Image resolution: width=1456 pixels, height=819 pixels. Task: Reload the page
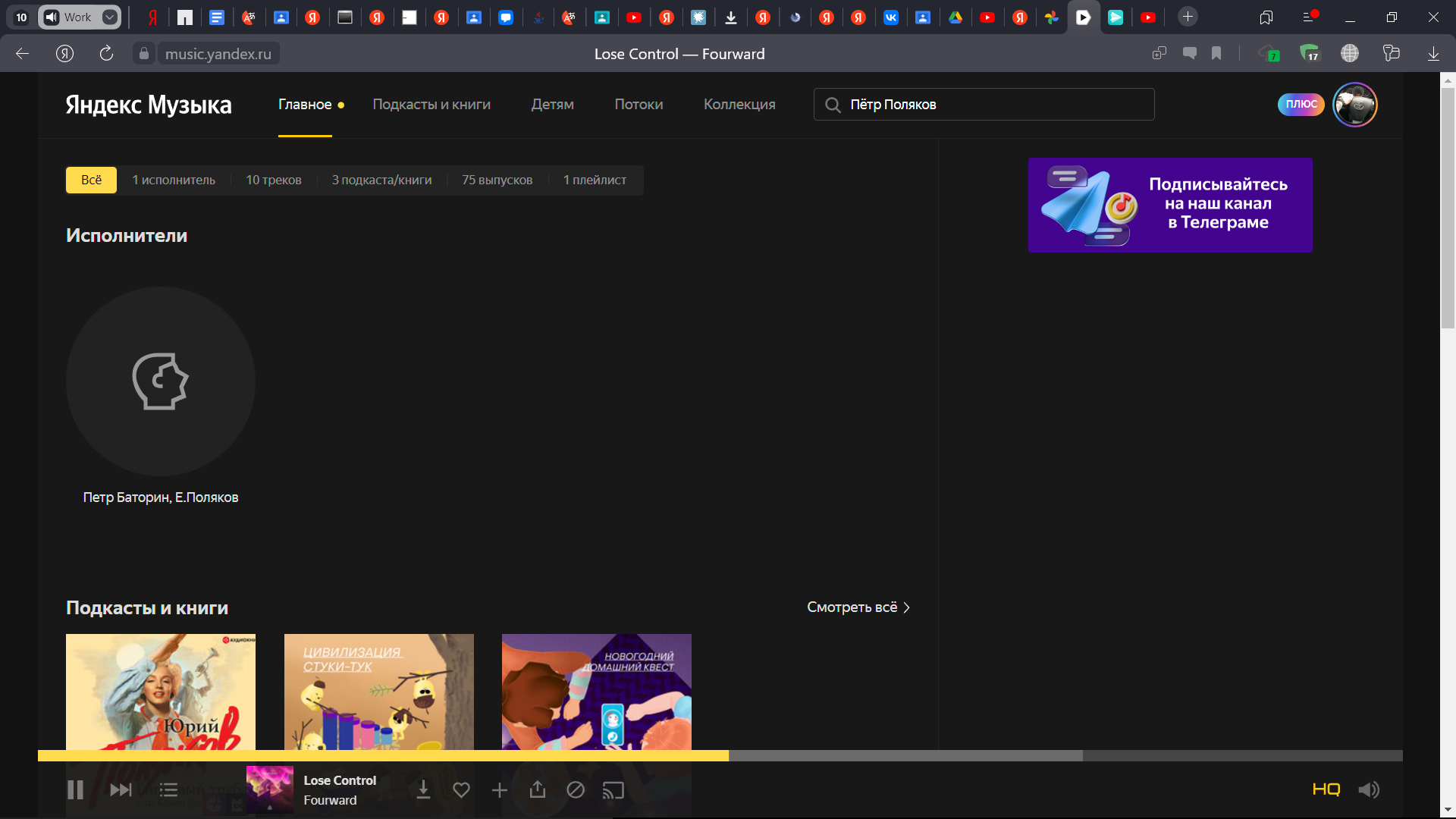106,53
